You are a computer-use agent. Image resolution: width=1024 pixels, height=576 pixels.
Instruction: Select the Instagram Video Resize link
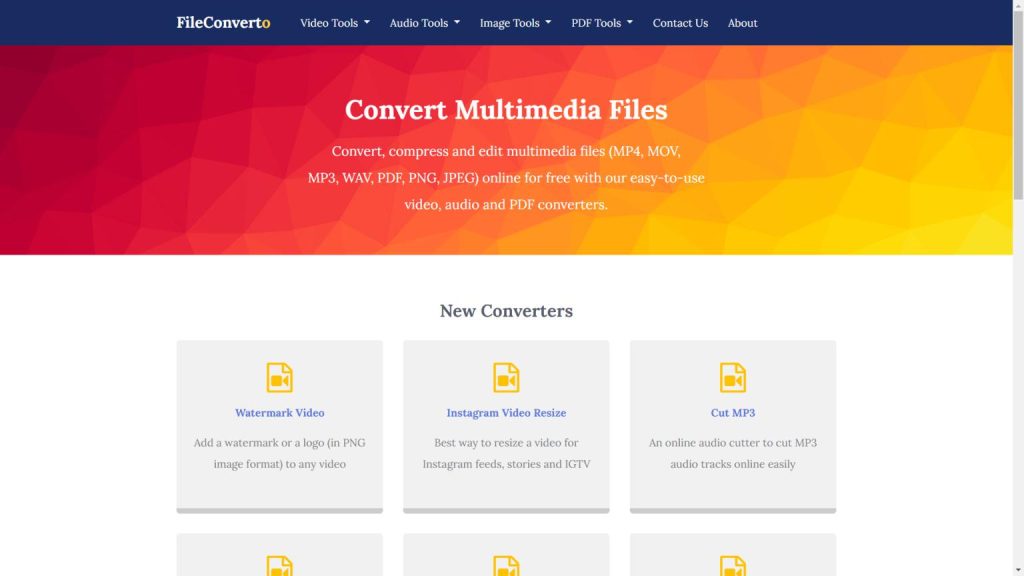[x=506, y=413]
